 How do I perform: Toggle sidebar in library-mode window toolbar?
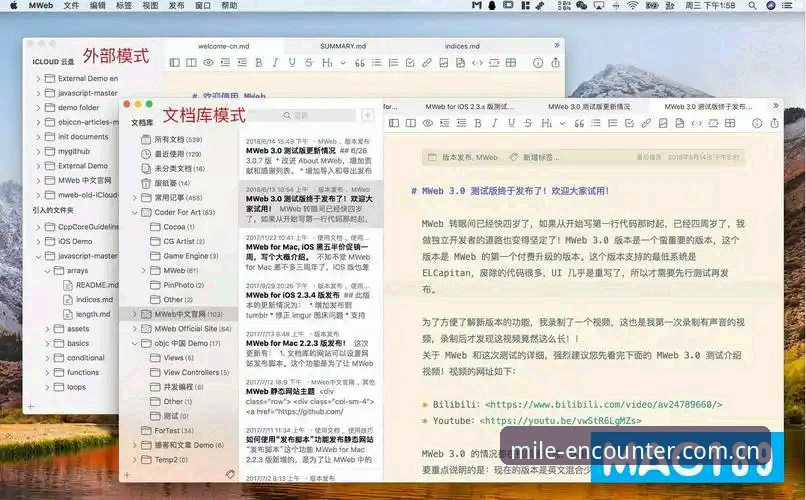click(394, 123)
